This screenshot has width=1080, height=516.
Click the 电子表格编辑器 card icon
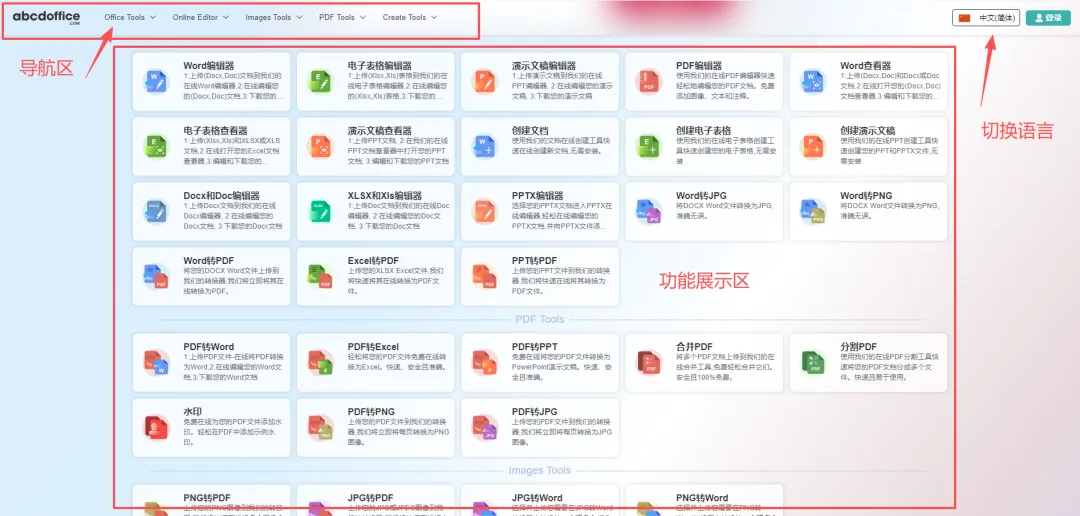pyautogui.click(x=320, y=81)
